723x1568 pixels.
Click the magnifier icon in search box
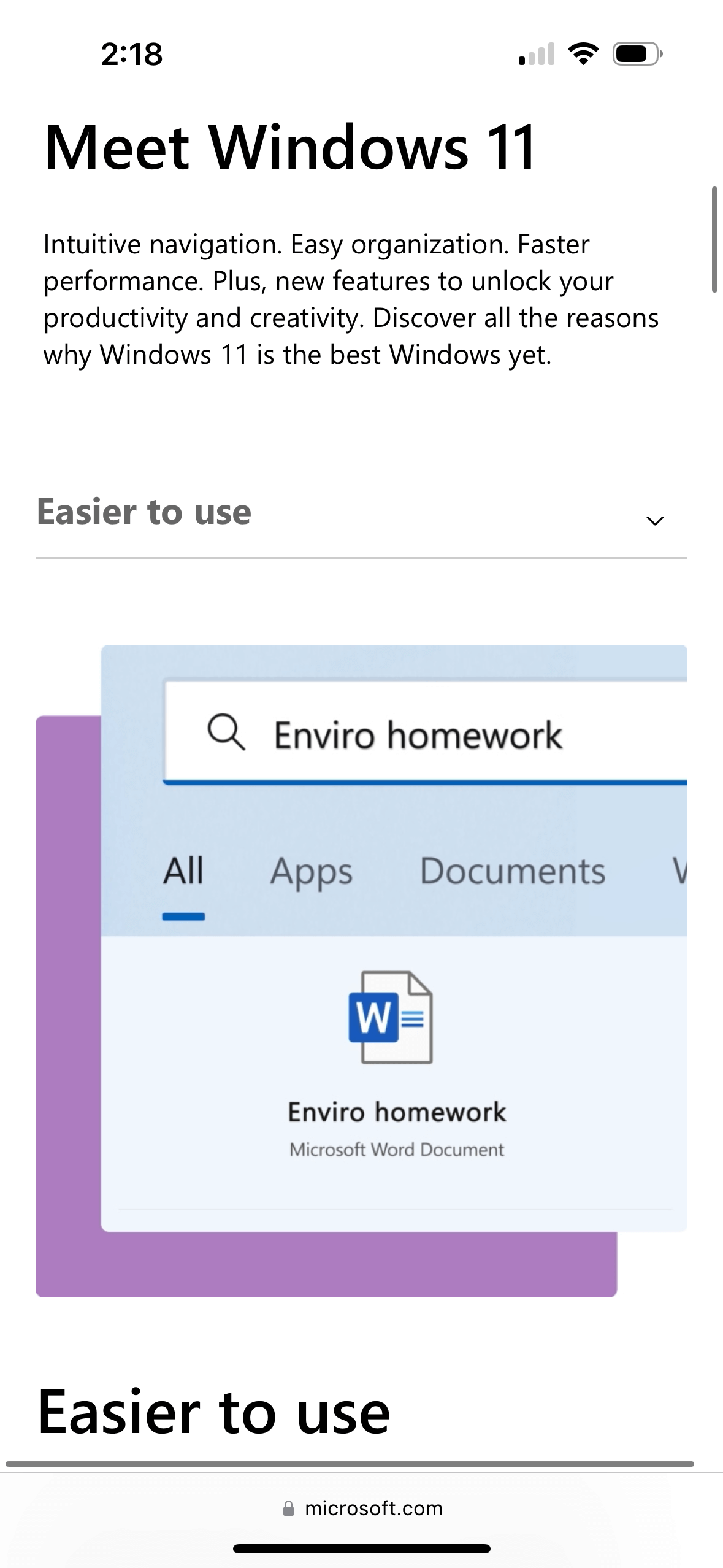226,734
